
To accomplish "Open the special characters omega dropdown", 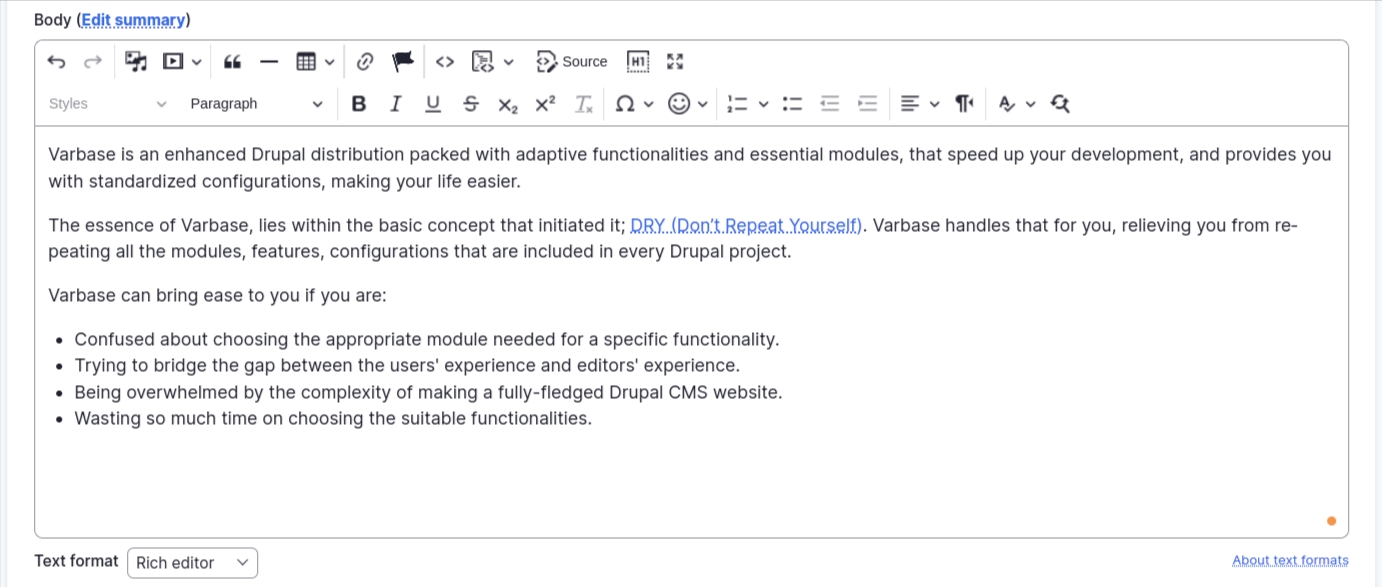I will pos(634,104).
